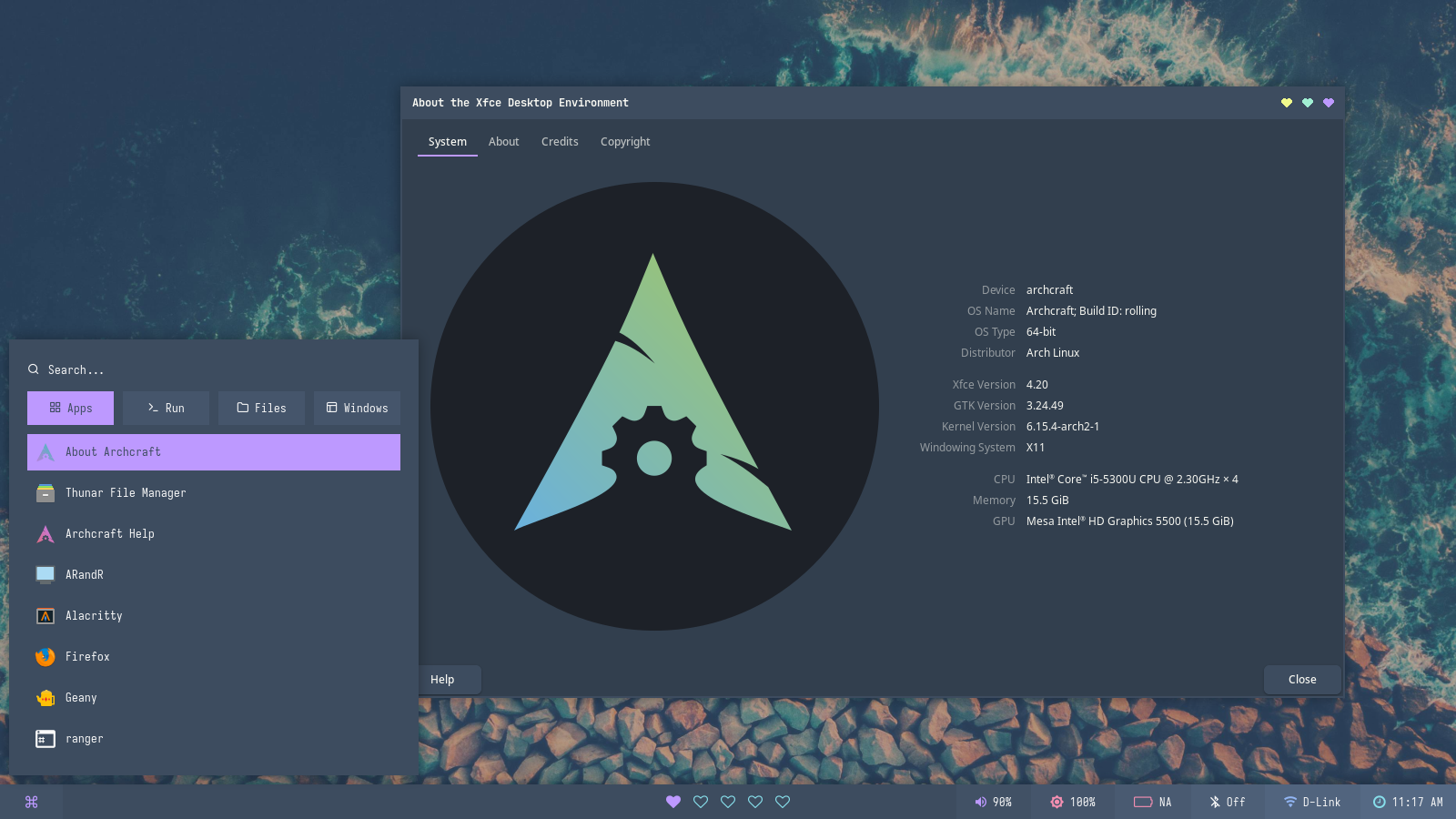This screenshot has height=819, width=1456.
Task: Click the OS Type value 64-bit
Action: coord(1041,332)
